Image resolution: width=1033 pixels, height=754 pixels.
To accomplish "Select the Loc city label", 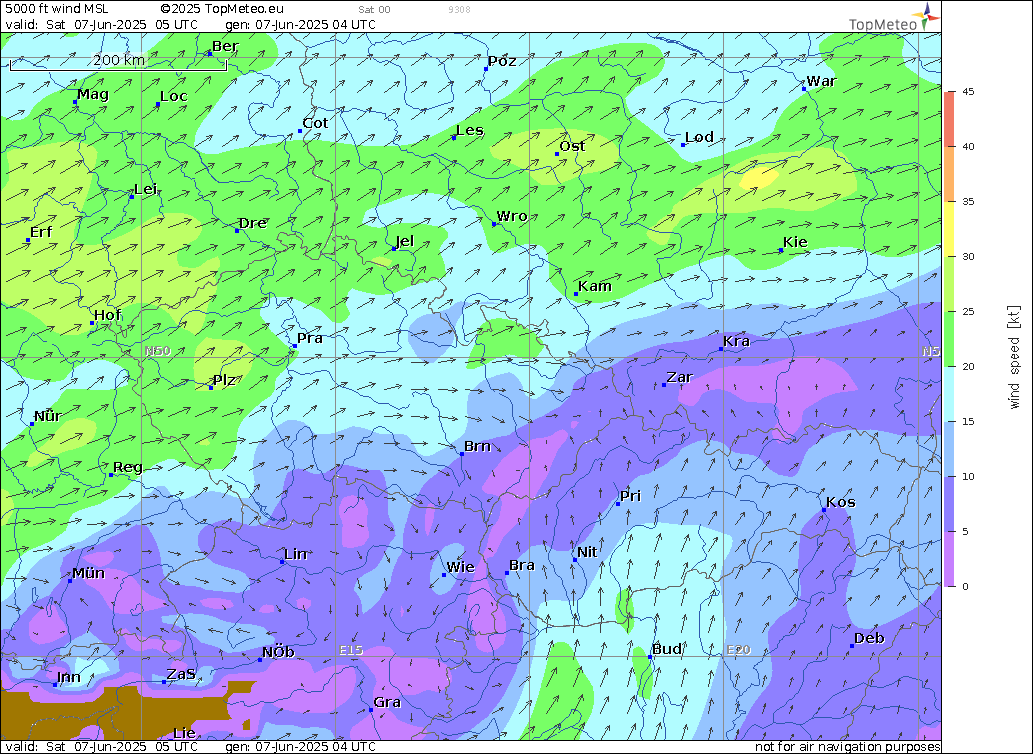I will (x=174, y=96).
